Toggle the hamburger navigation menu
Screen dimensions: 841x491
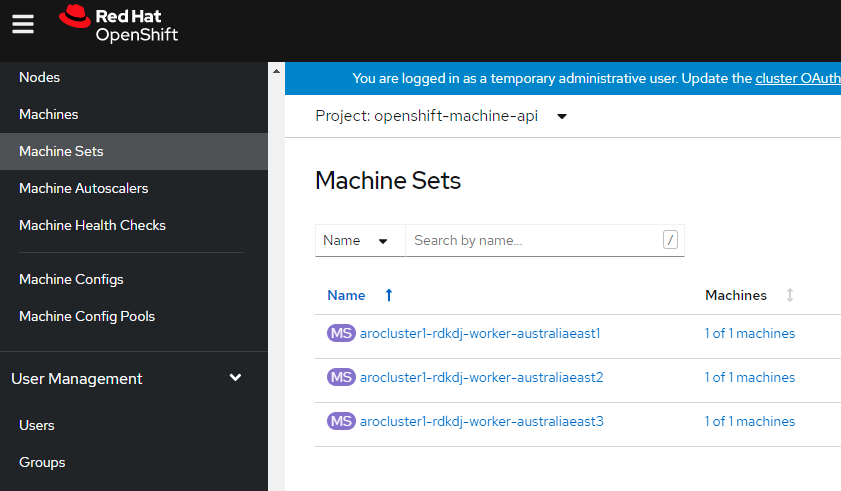click(x=23, y=24)
